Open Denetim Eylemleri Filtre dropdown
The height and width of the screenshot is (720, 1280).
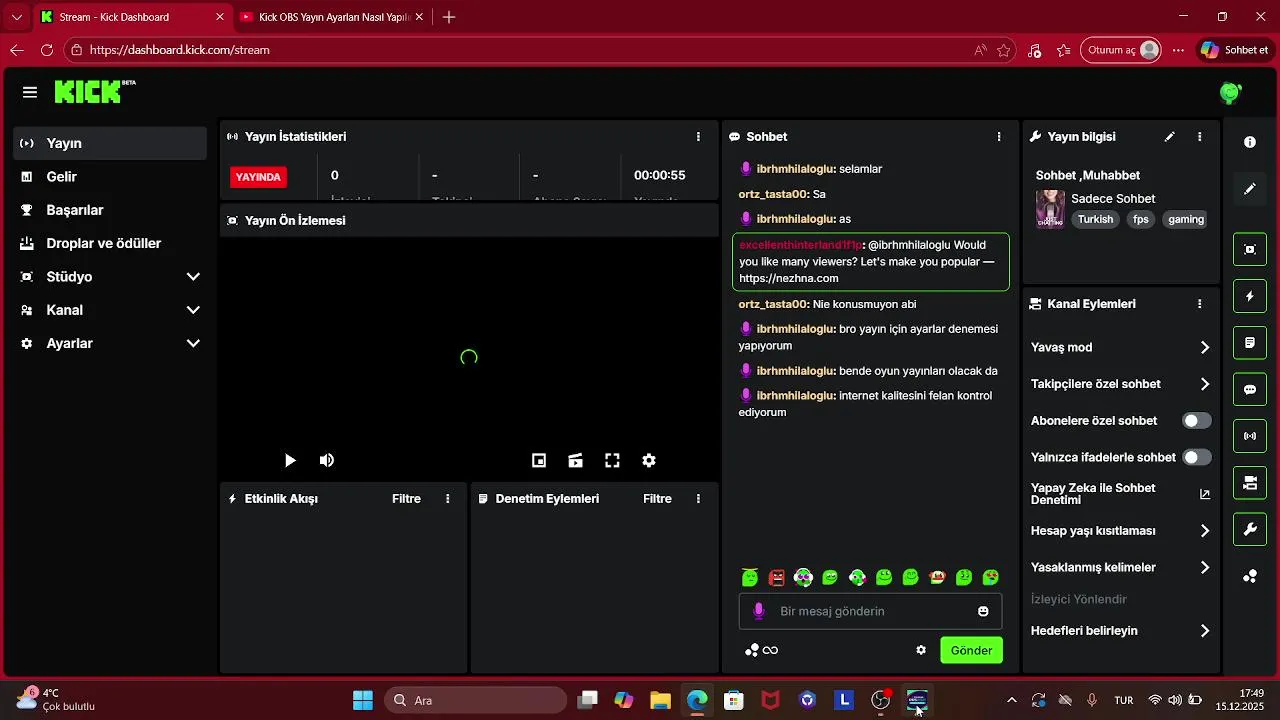point(657,498)
